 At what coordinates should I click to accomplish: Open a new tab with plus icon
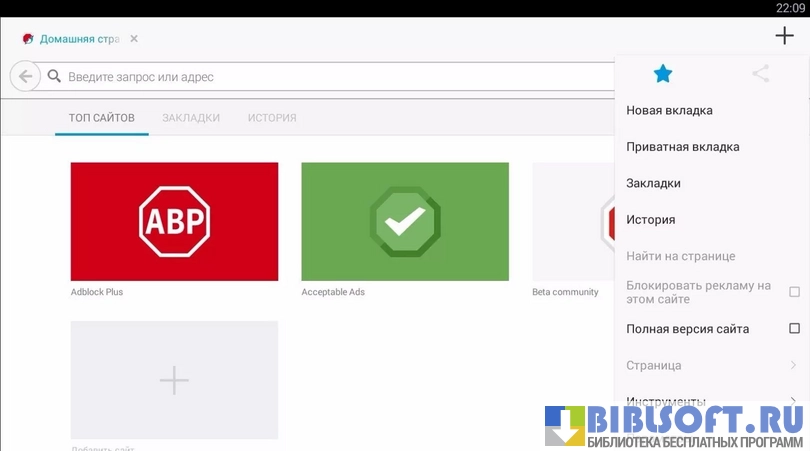click(x=784, y=36)
